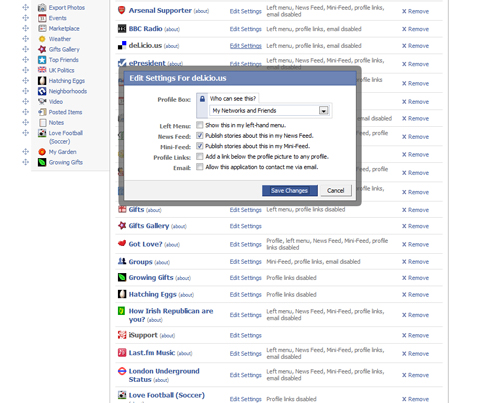This screenshot has height=403, width=500.
Task: Click the Export Photos icon in sidebar
Action: [42, 7]
